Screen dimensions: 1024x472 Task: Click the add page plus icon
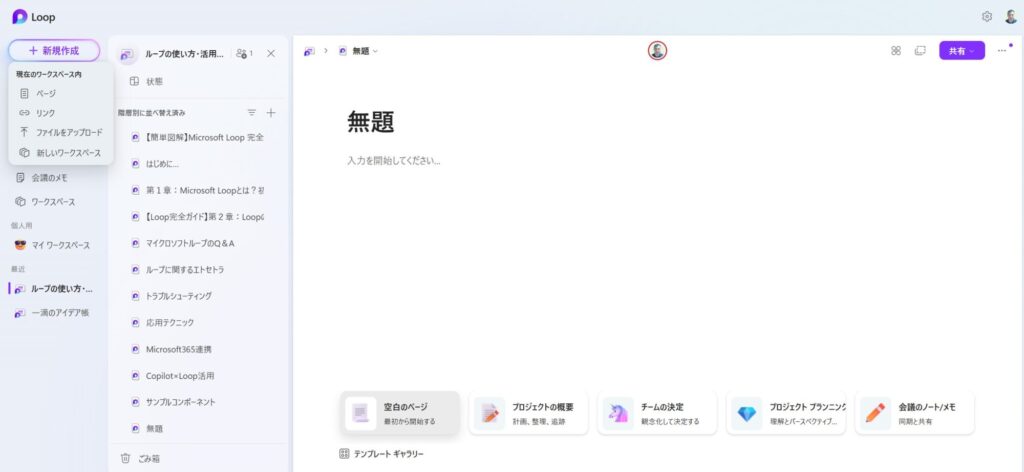point(271,113)
